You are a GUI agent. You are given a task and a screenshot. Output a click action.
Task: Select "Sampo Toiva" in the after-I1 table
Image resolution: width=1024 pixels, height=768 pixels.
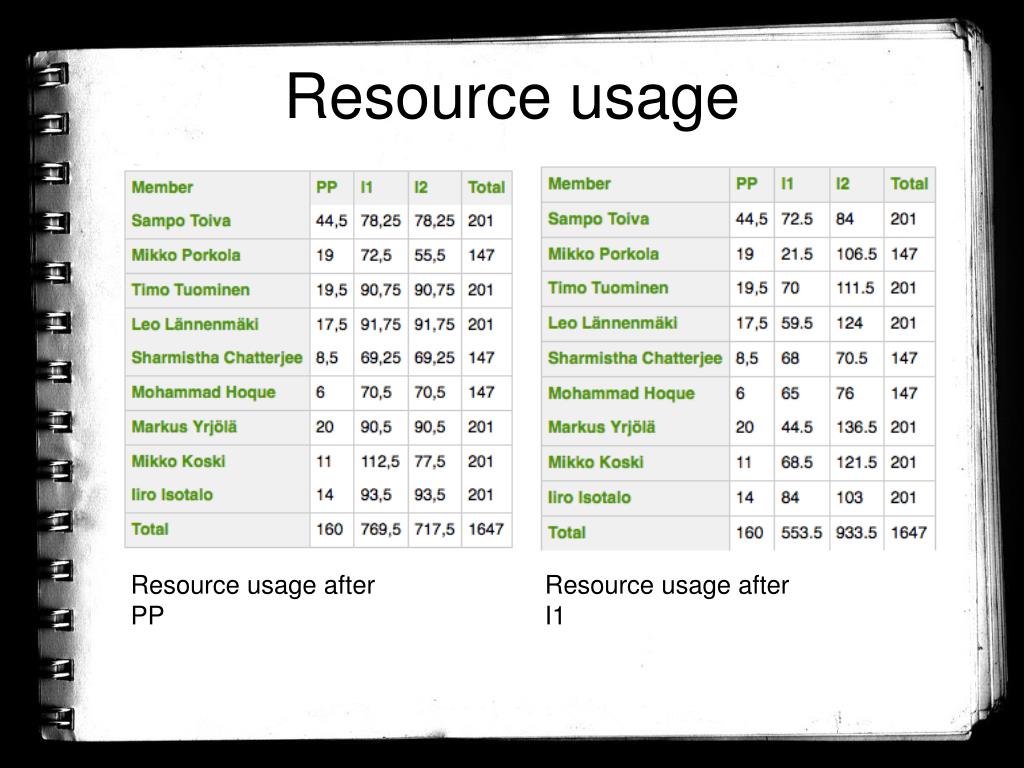click(598, 219)
